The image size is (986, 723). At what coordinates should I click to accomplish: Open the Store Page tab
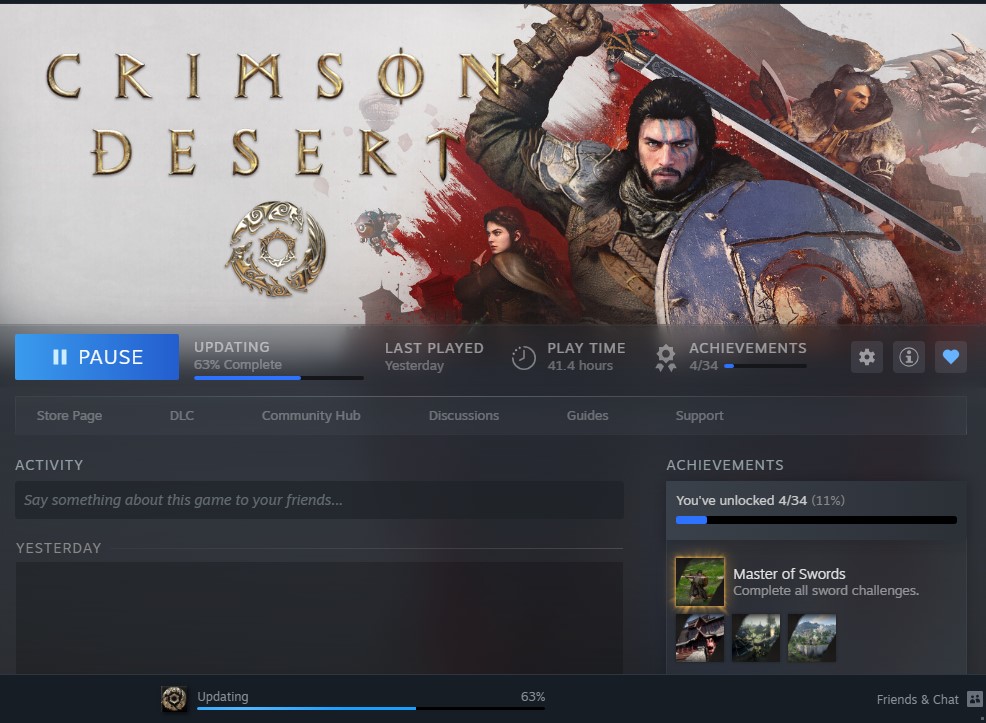tap(69, 416)
